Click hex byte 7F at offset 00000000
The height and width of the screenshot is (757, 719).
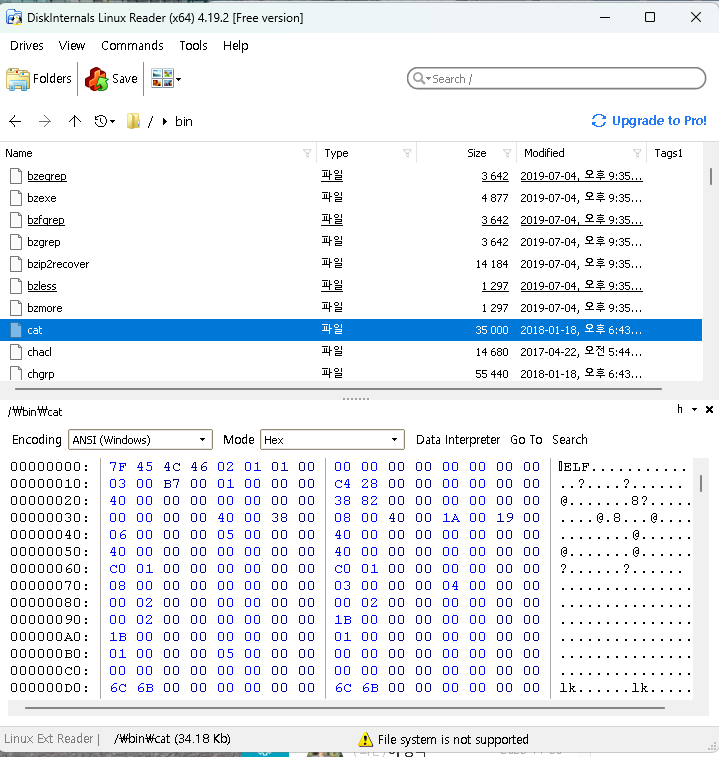[x=118, y=467]
